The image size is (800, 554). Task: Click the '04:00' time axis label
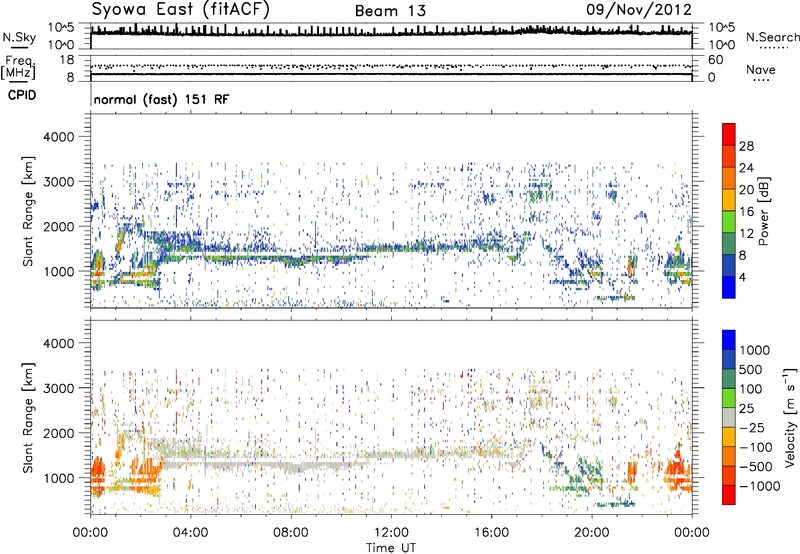pyautogui.click(x=190, y=533)
